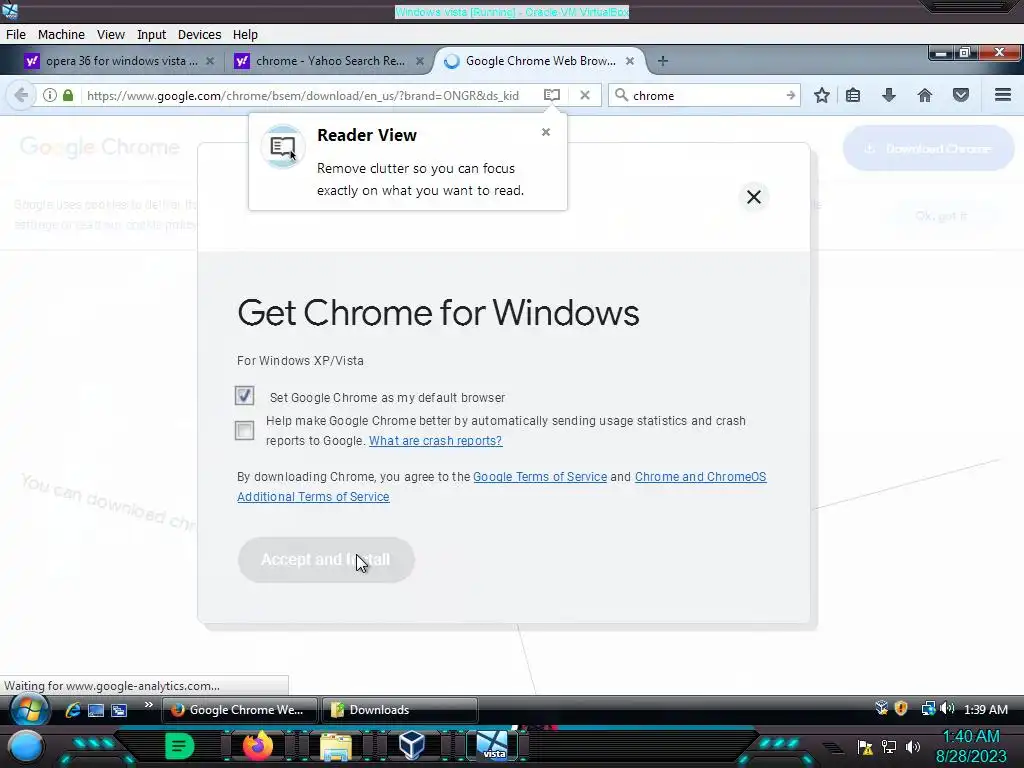This screenshot has height=768, width=1024.
Task: Open the VirtualBox Devices menu
Action: coord(199,35)
